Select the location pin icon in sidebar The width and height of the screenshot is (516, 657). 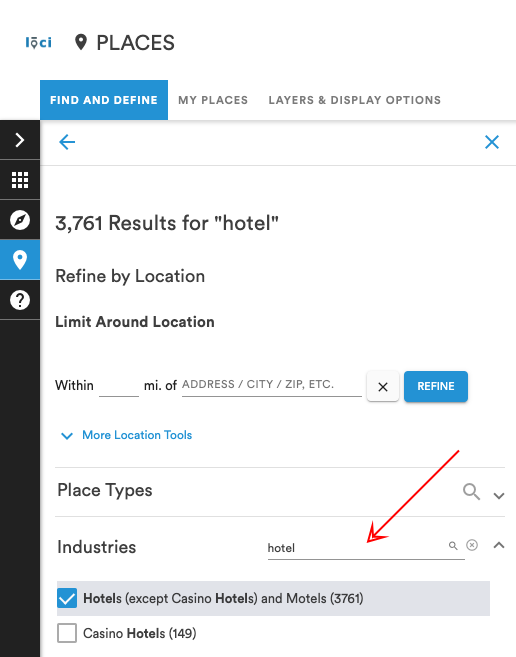20,260
